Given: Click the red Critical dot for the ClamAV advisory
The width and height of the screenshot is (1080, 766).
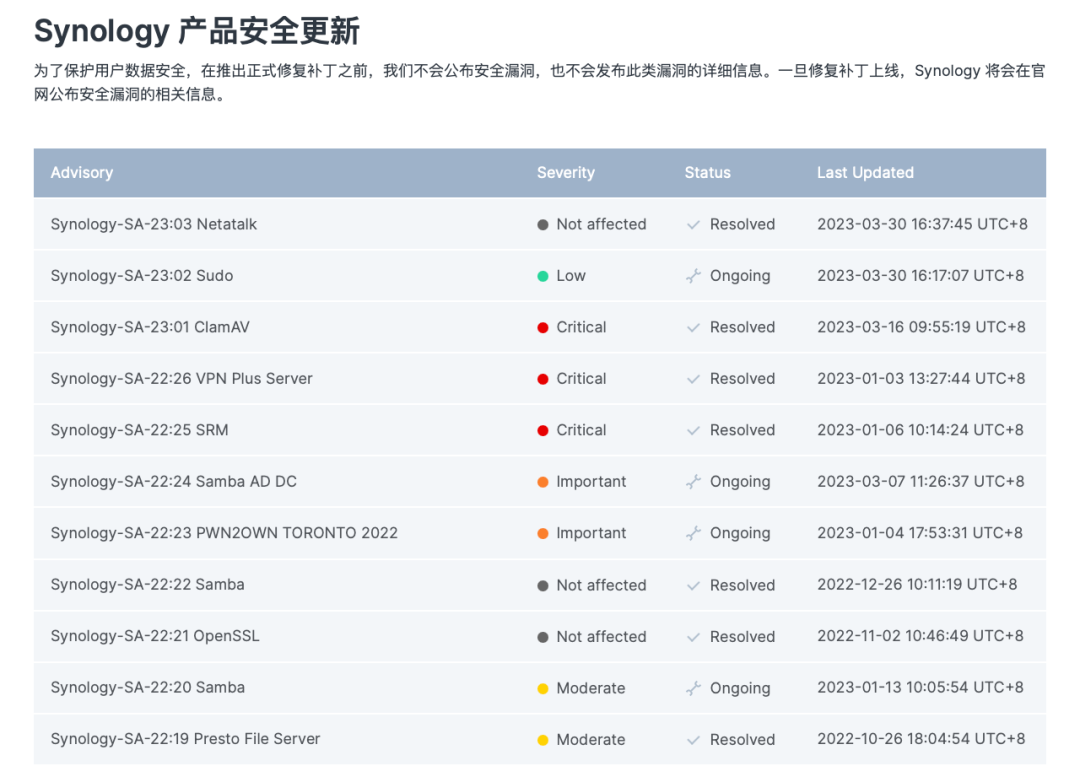Looking at the screenshot, I should (541, 327).
